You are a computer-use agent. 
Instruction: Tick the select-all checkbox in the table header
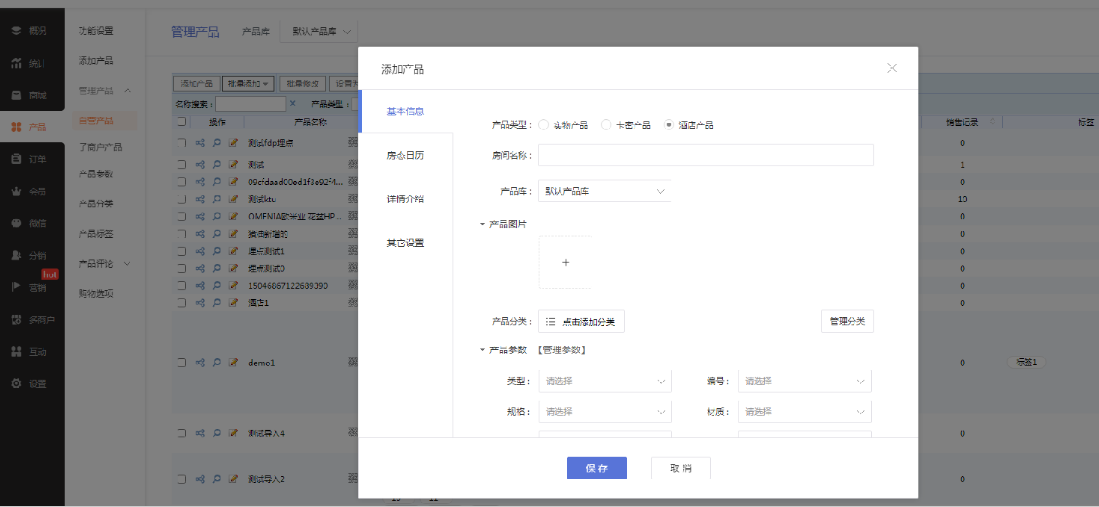tap(182, 121)
